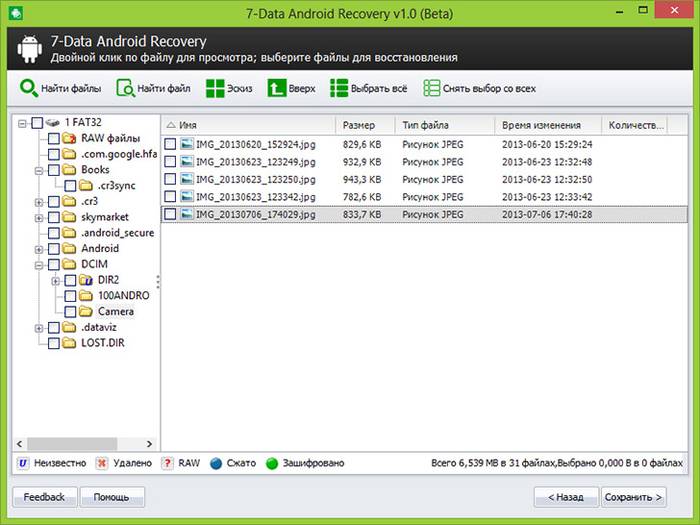Click the Найти файлы magnifier icon

pyautogui.click(x=28, y=88)
